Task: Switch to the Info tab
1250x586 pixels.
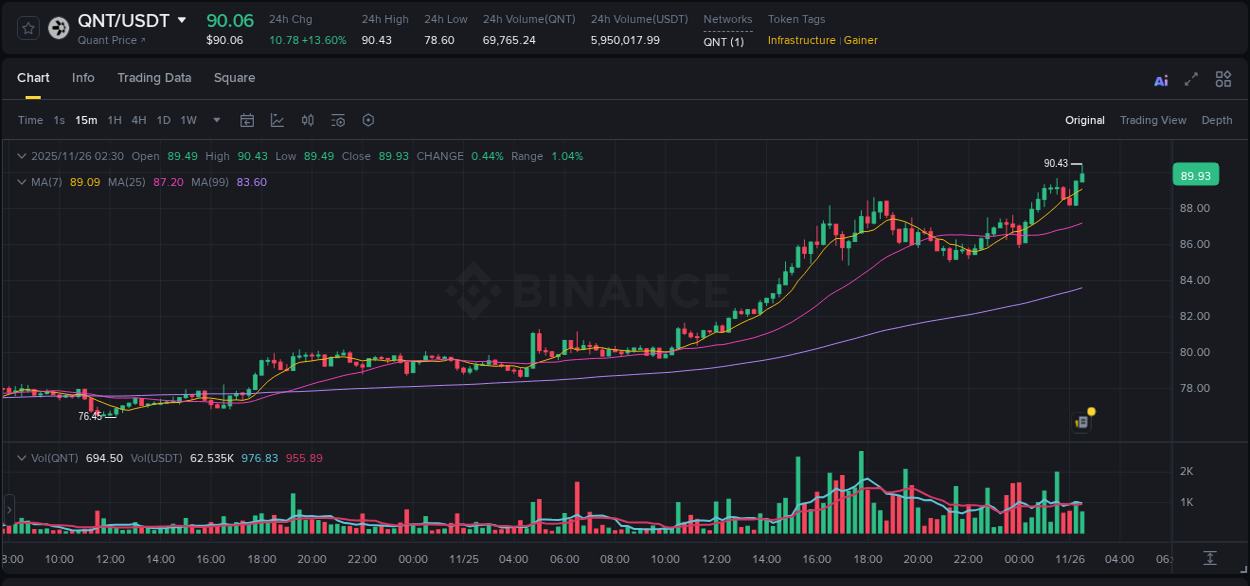Action: [x=83, y=78]
